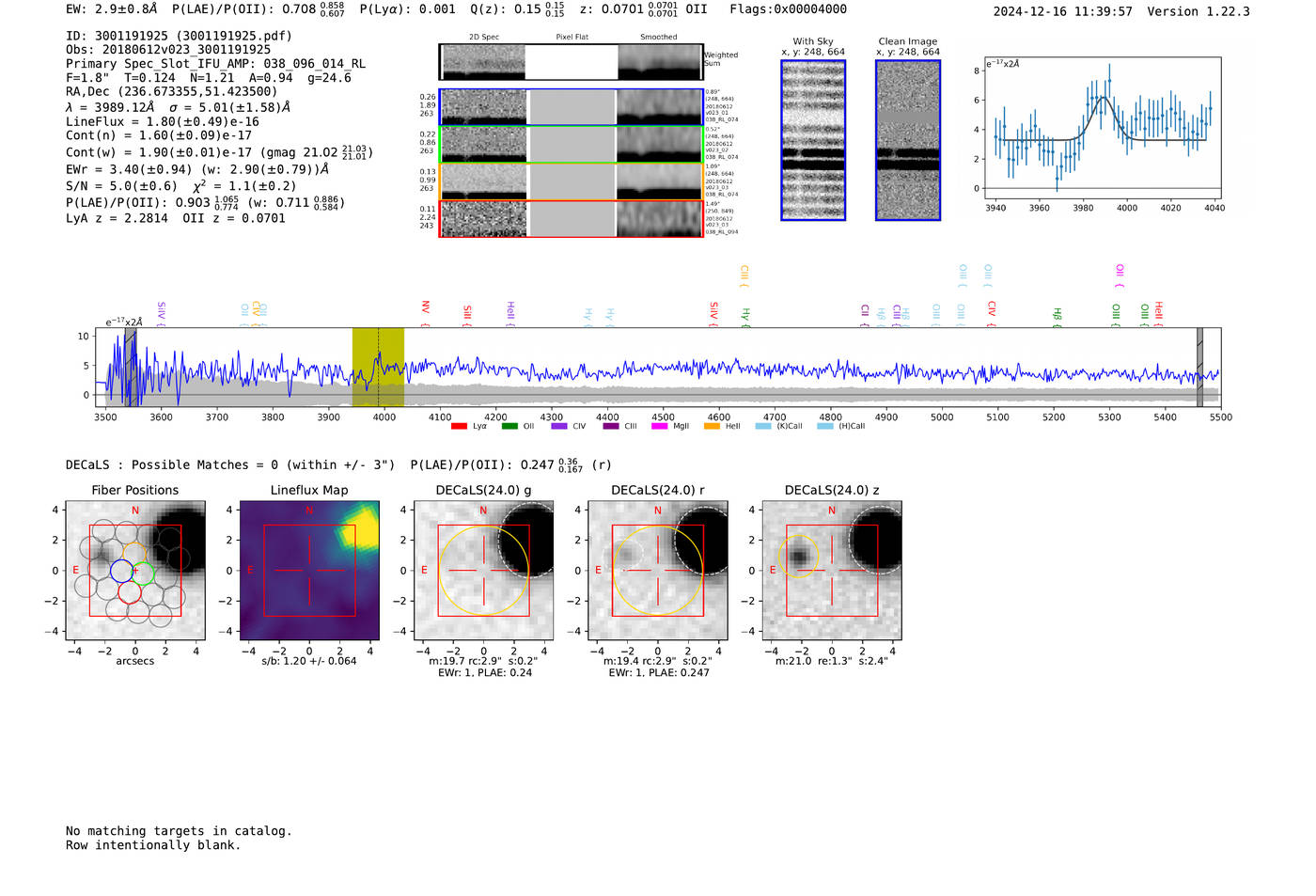Image resolution: width=1316 pixels, height=896 pixels.
Task: Click the hatched gray band near 3540
Action: 131,368
